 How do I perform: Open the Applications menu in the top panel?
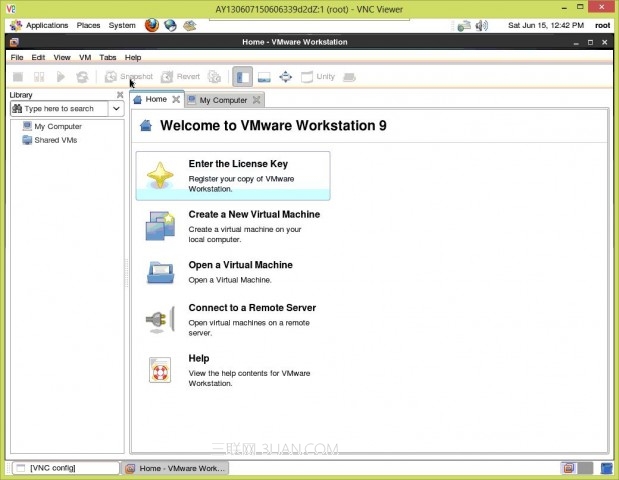coord(46,25)
